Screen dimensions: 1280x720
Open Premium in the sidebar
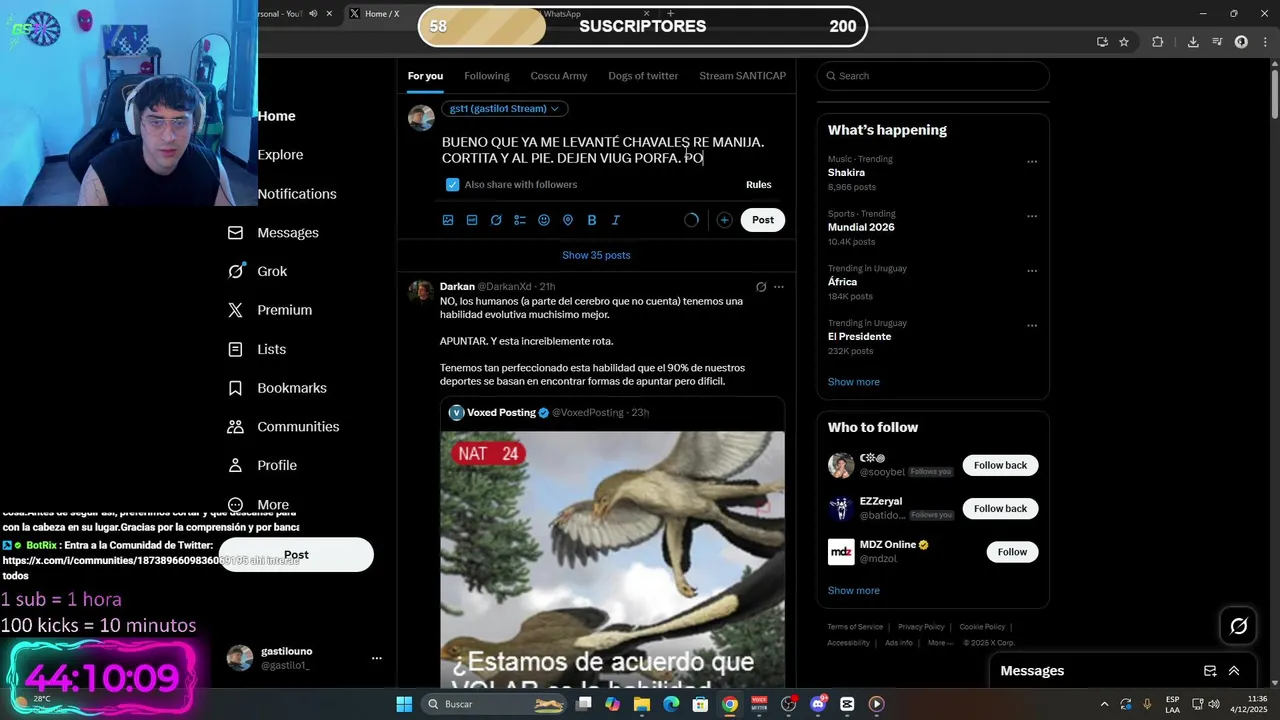pyautogui.click(x=270, y=310)
